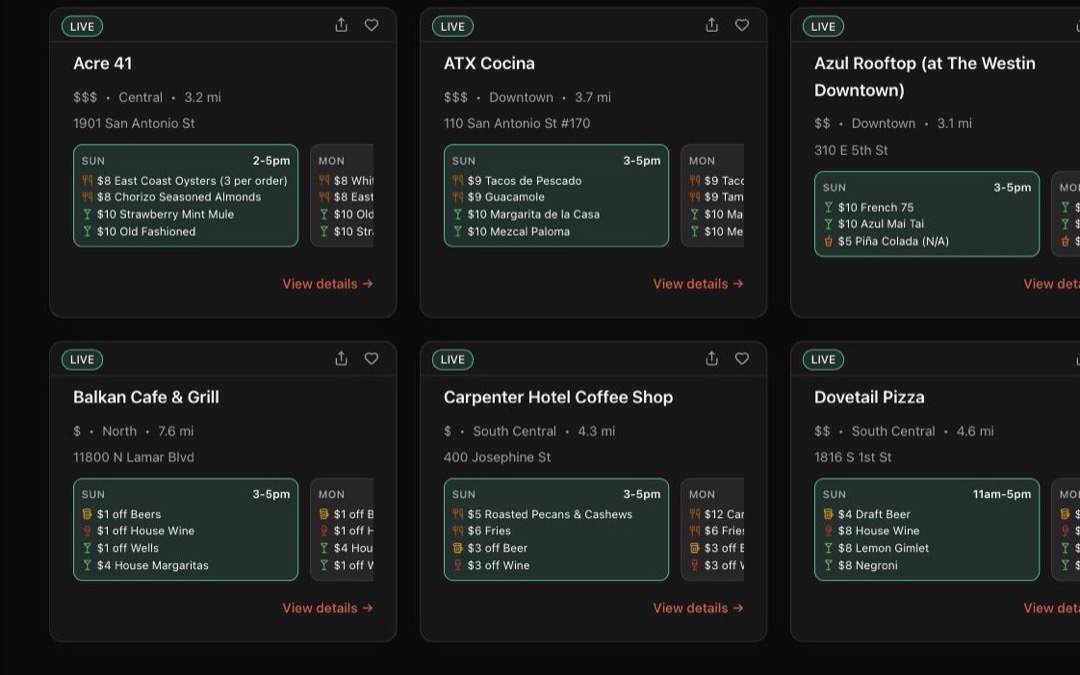Click the beer icon beside $1 off Beers

click(87, 514)
